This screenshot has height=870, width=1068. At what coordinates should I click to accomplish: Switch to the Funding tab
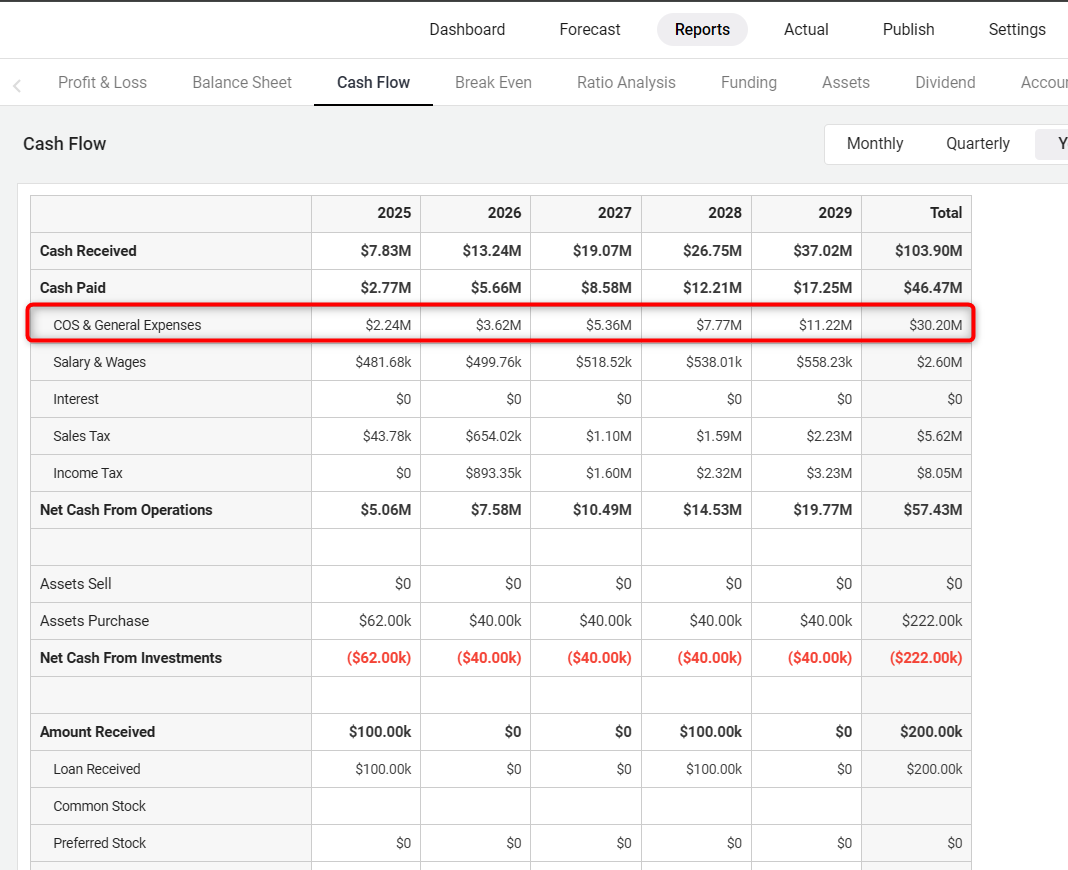click(749, 83)
